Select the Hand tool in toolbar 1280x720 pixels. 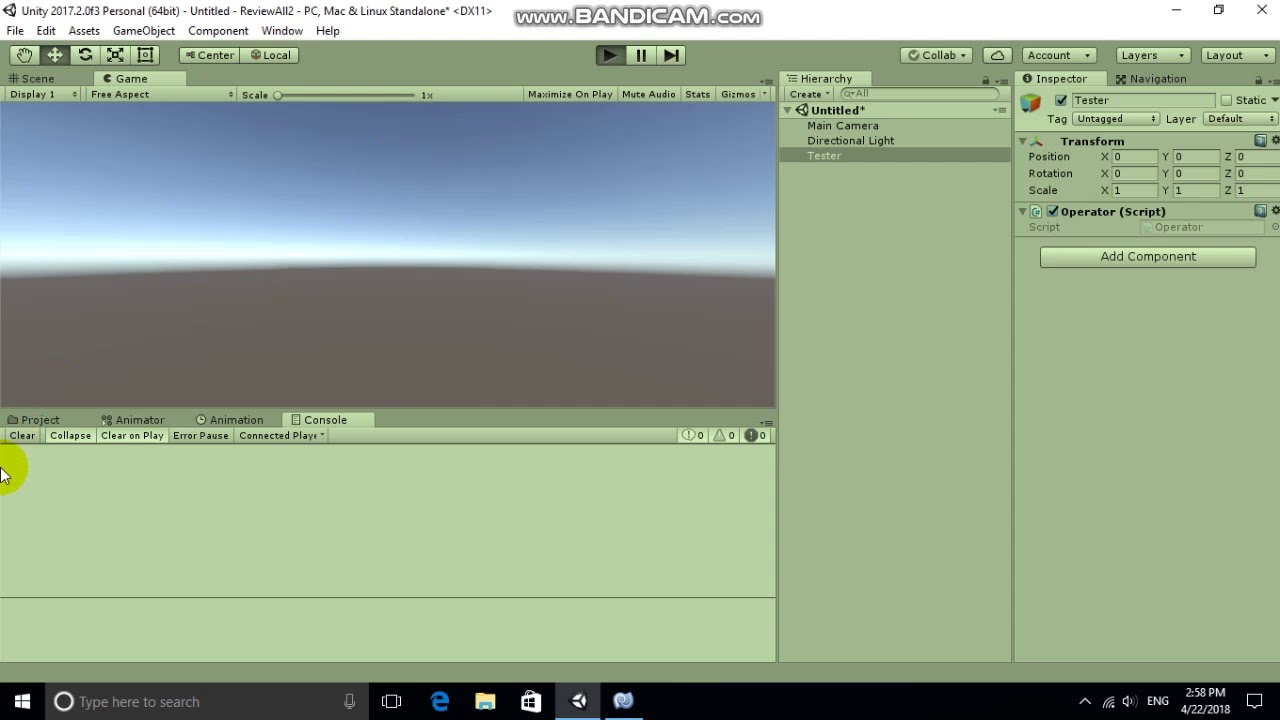[23, 55]
